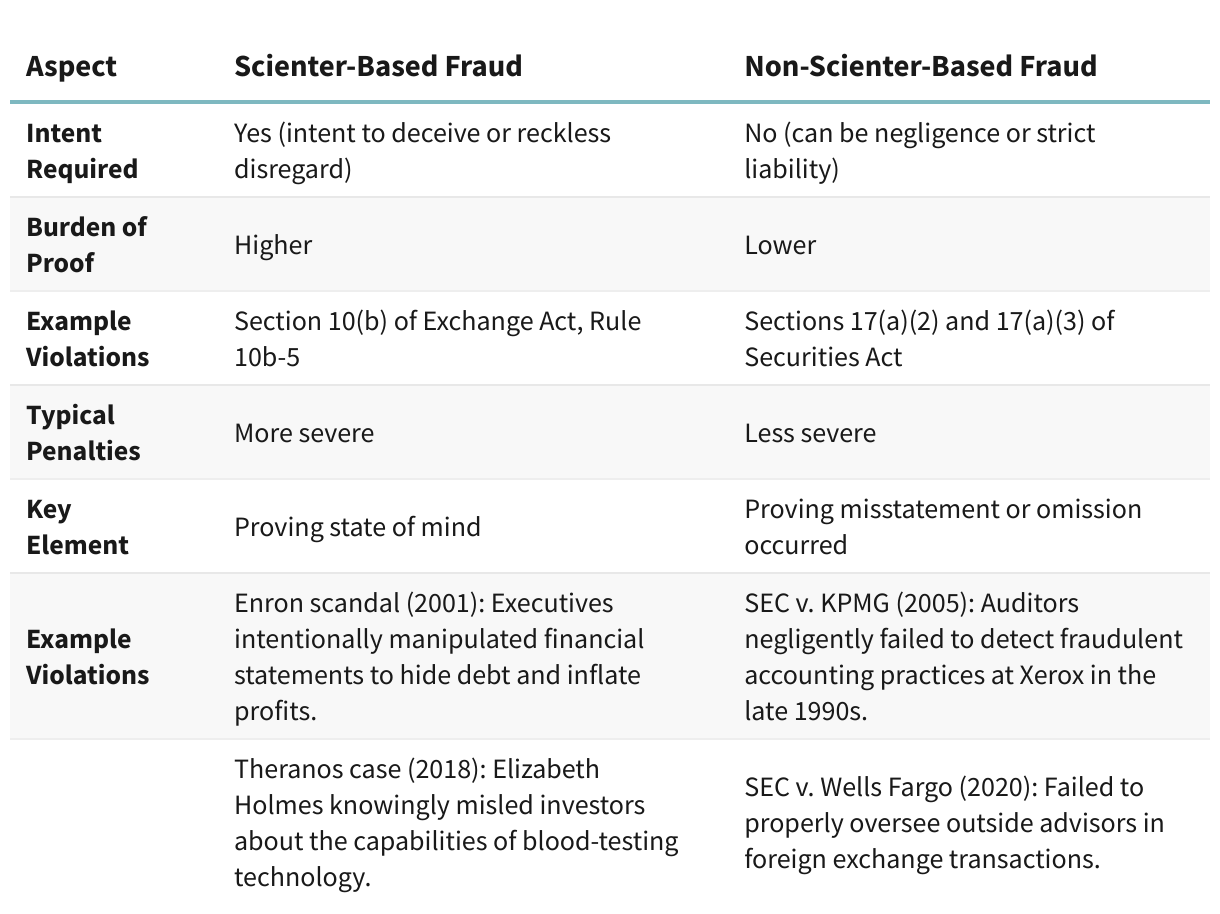Click the "Burden of Proof" row label

click(x=86, y=245)
